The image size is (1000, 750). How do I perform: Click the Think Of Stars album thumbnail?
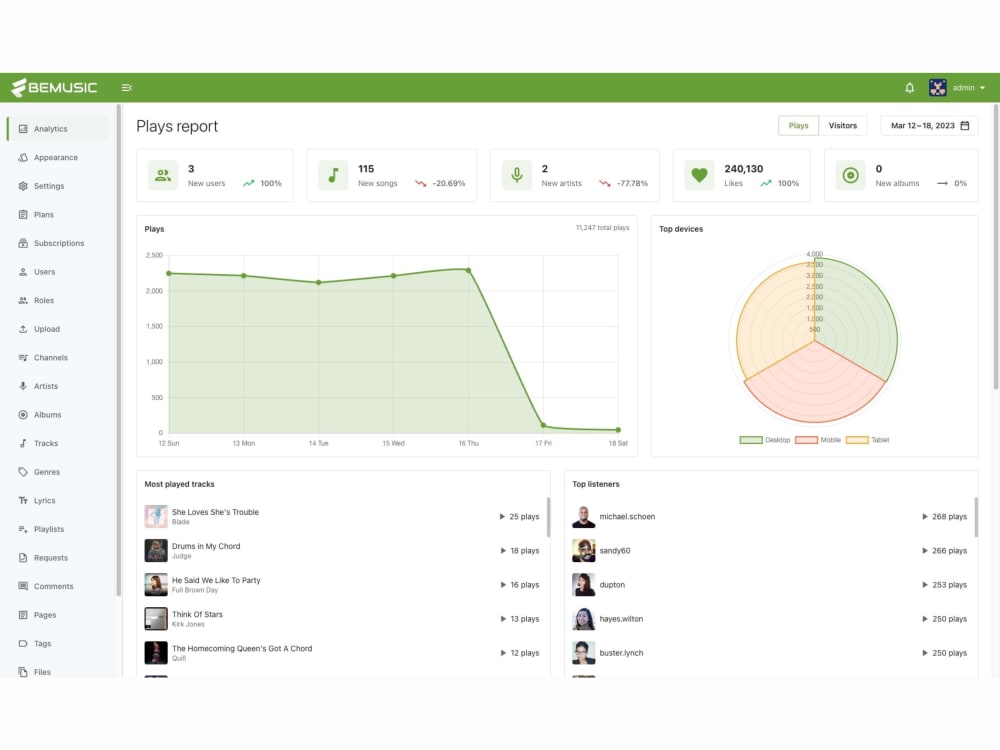(156, 619)
